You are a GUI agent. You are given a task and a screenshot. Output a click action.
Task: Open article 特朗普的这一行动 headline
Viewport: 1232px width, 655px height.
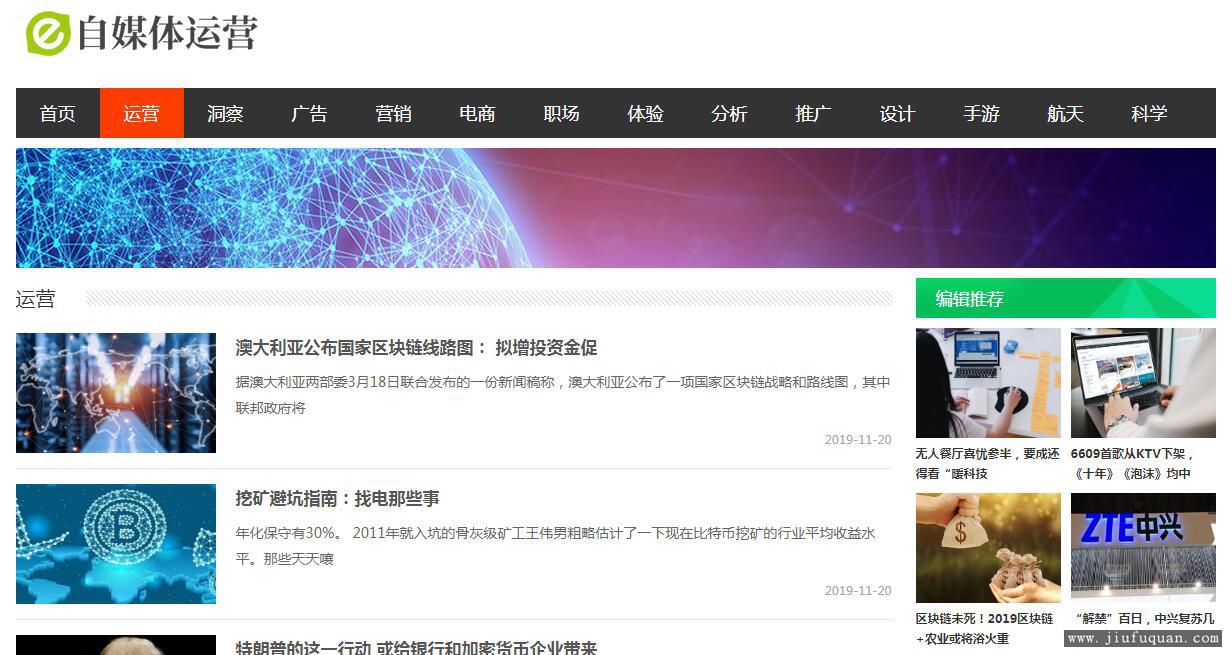click(x=416, y=647)
